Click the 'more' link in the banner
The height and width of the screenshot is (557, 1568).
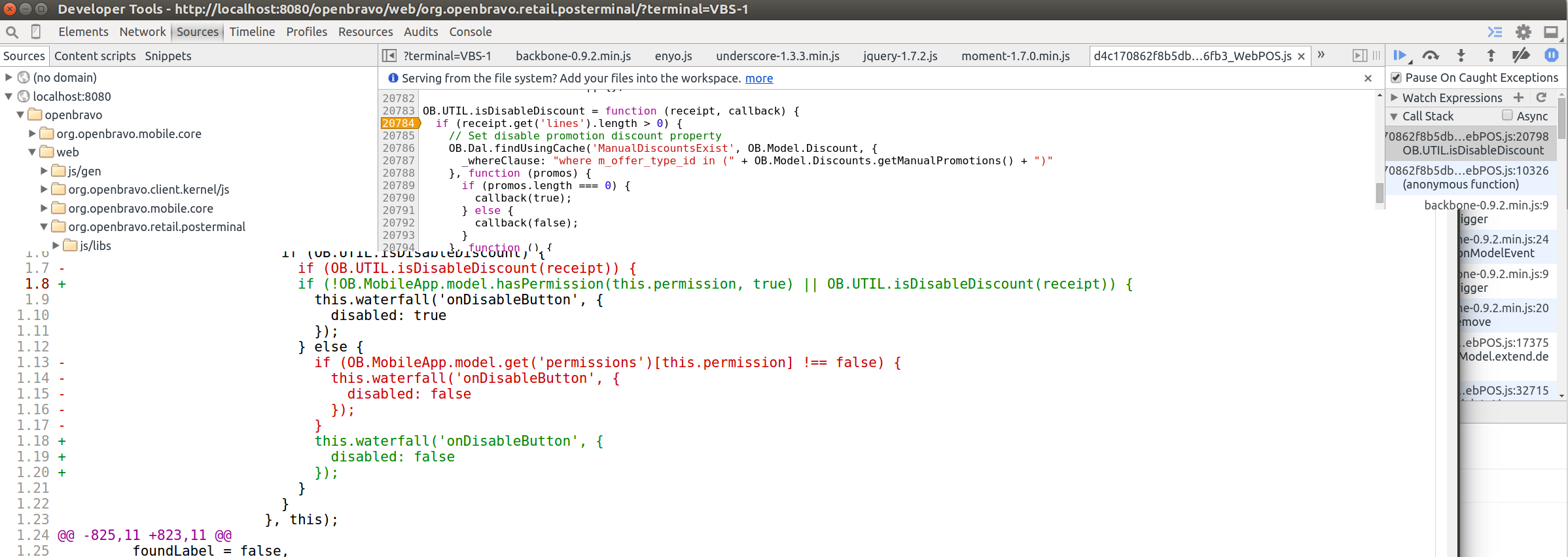pos(759,78)
